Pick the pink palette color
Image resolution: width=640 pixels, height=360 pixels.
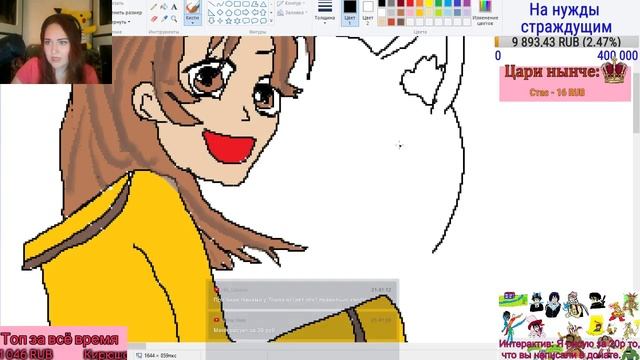click(x=410, y=12)
